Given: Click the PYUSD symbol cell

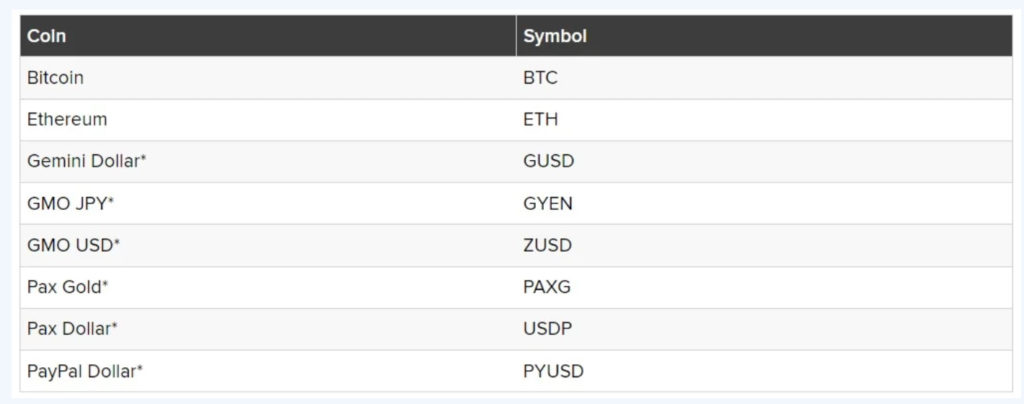Looking at the screenshot, I should [x=553, y=371].
